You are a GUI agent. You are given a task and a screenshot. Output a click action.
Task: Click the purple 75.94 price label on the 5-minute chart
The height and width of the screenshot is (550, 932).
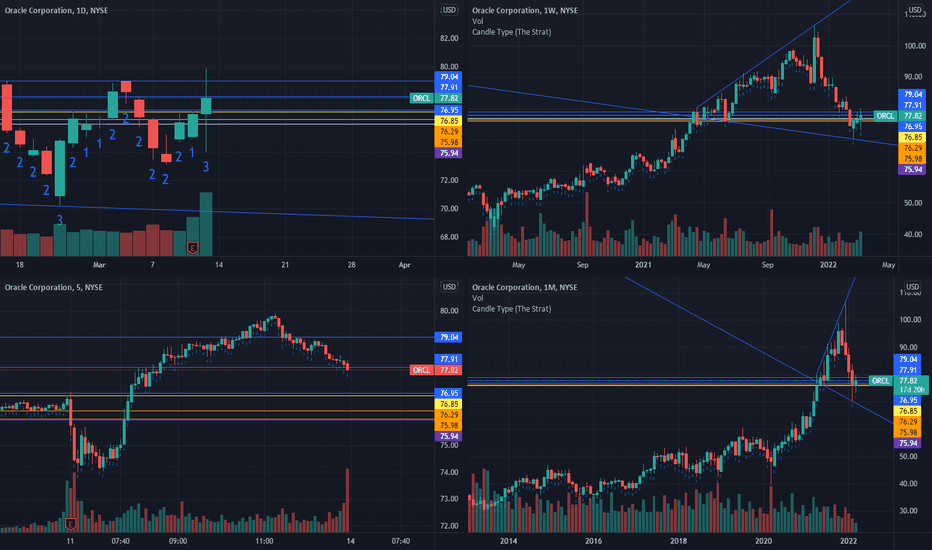coord(449,436)
